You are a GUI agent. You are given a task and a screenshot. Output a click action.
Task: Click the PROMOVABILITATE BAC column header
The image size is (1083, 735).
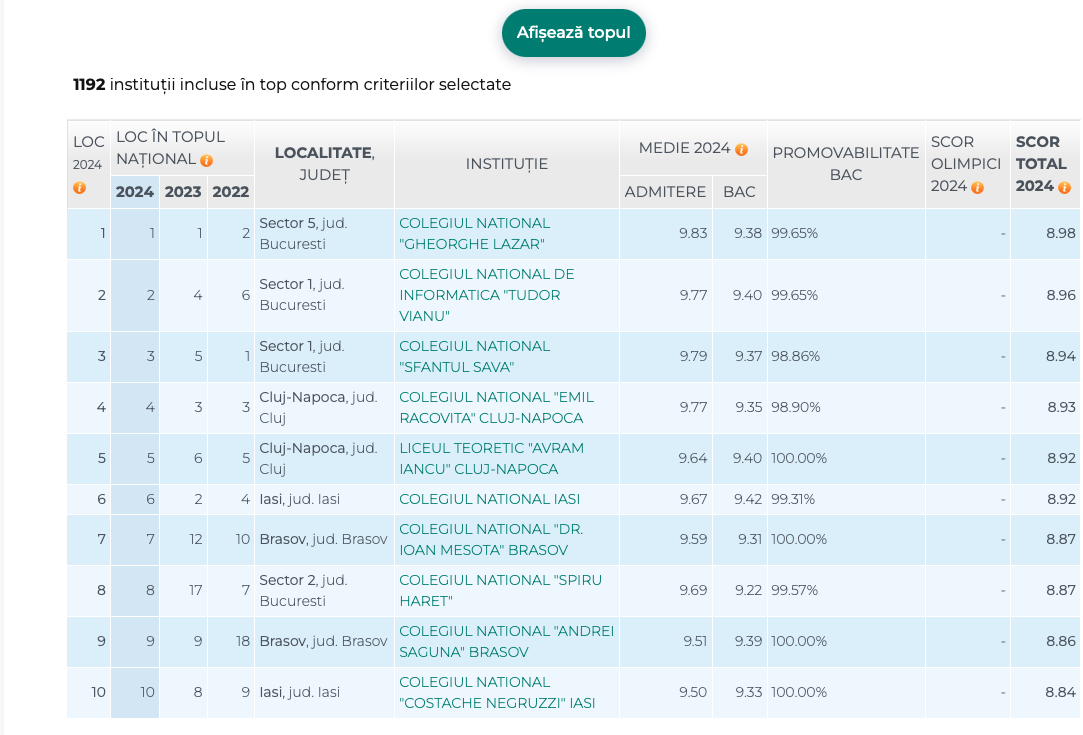click(846, 164)
